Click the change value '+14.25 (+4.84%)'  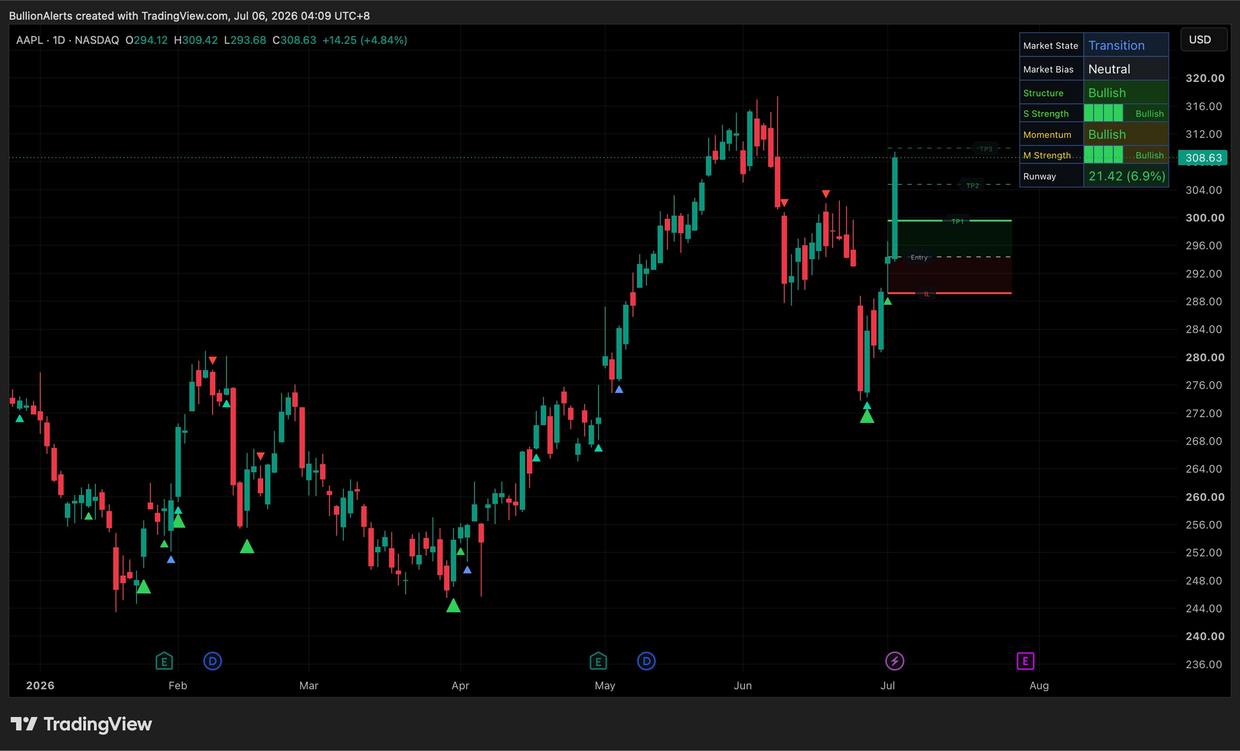(x=364, y=40)
